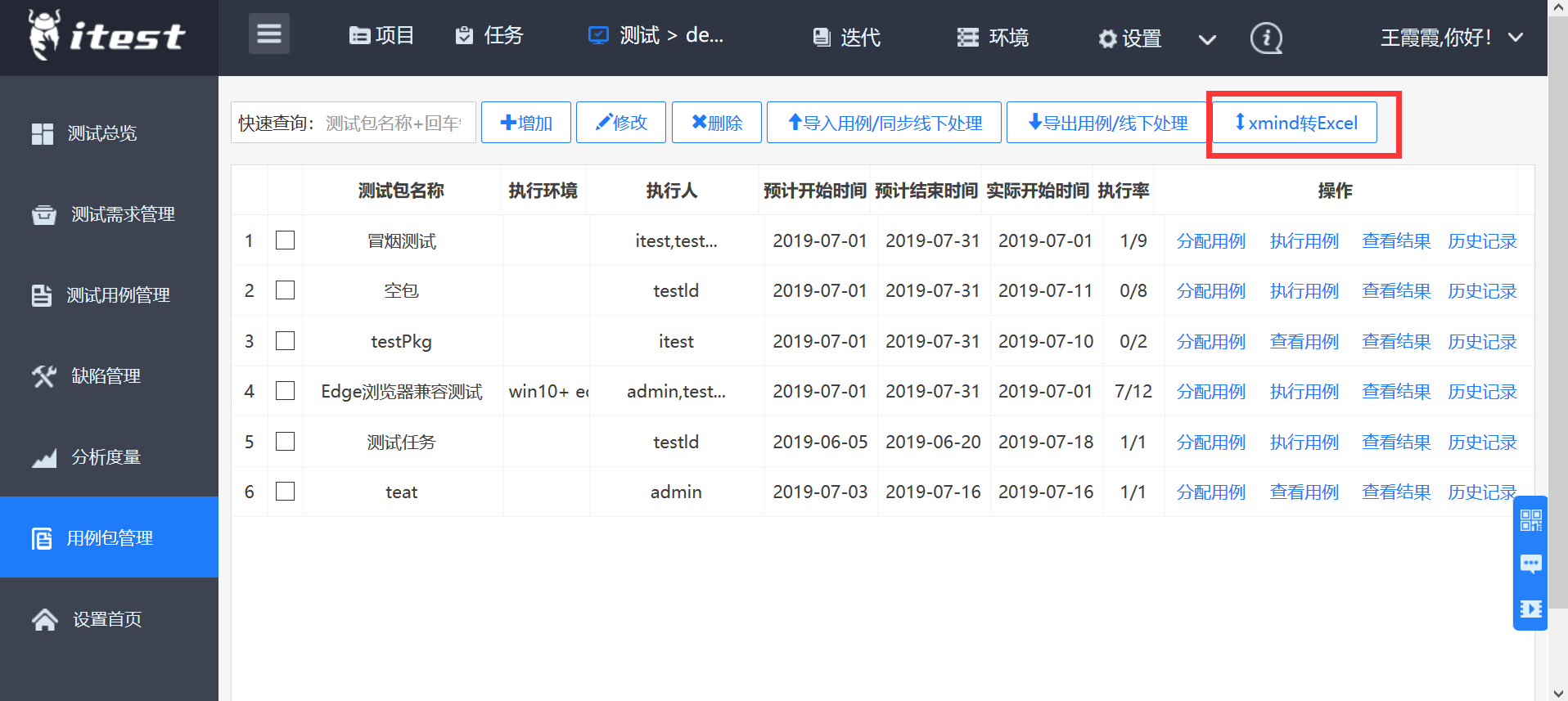Image resolution: width=1568 pixels, height=701 pixels.
Task: Click the chat bubble floating icon
Action: 1531,564
